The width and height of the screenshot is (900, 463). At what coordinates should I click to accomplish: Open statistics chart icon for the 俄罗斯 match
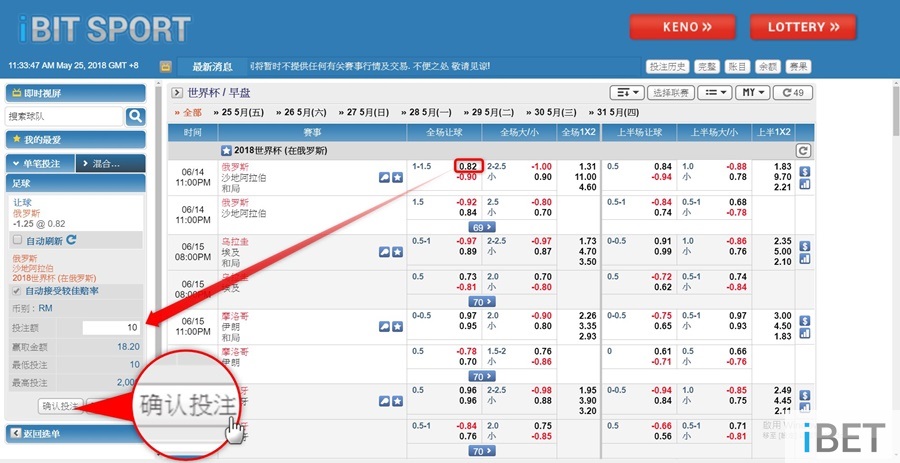tap(805, 184)
